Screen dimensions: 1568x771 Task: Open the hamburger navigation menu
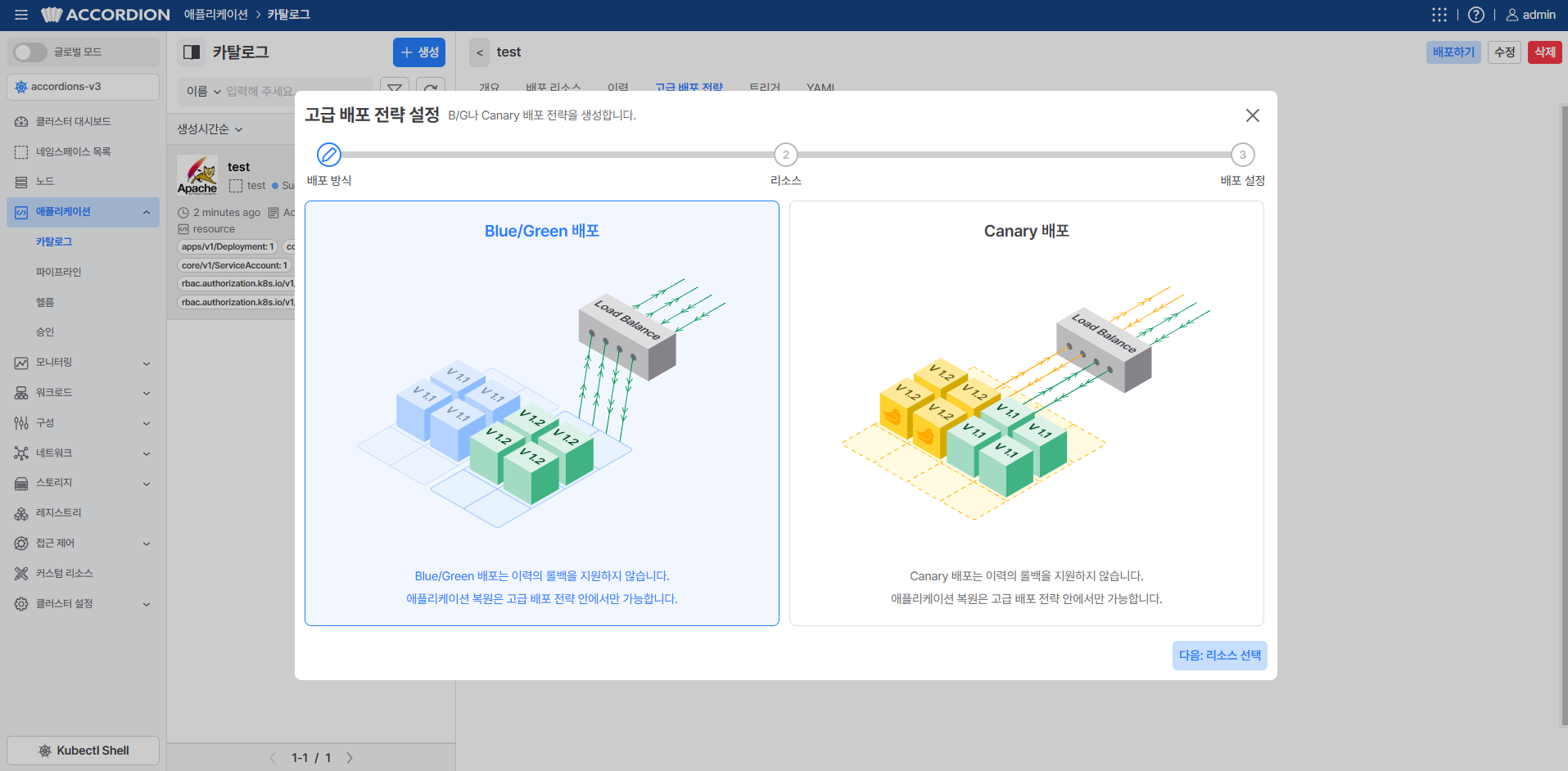point(21,15)
